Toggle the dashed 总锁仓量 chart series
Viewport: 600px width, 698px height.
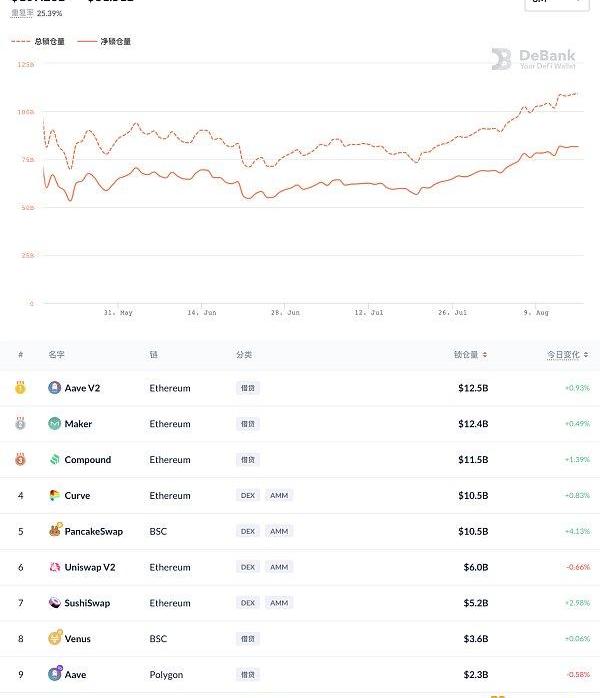point(36,42)
